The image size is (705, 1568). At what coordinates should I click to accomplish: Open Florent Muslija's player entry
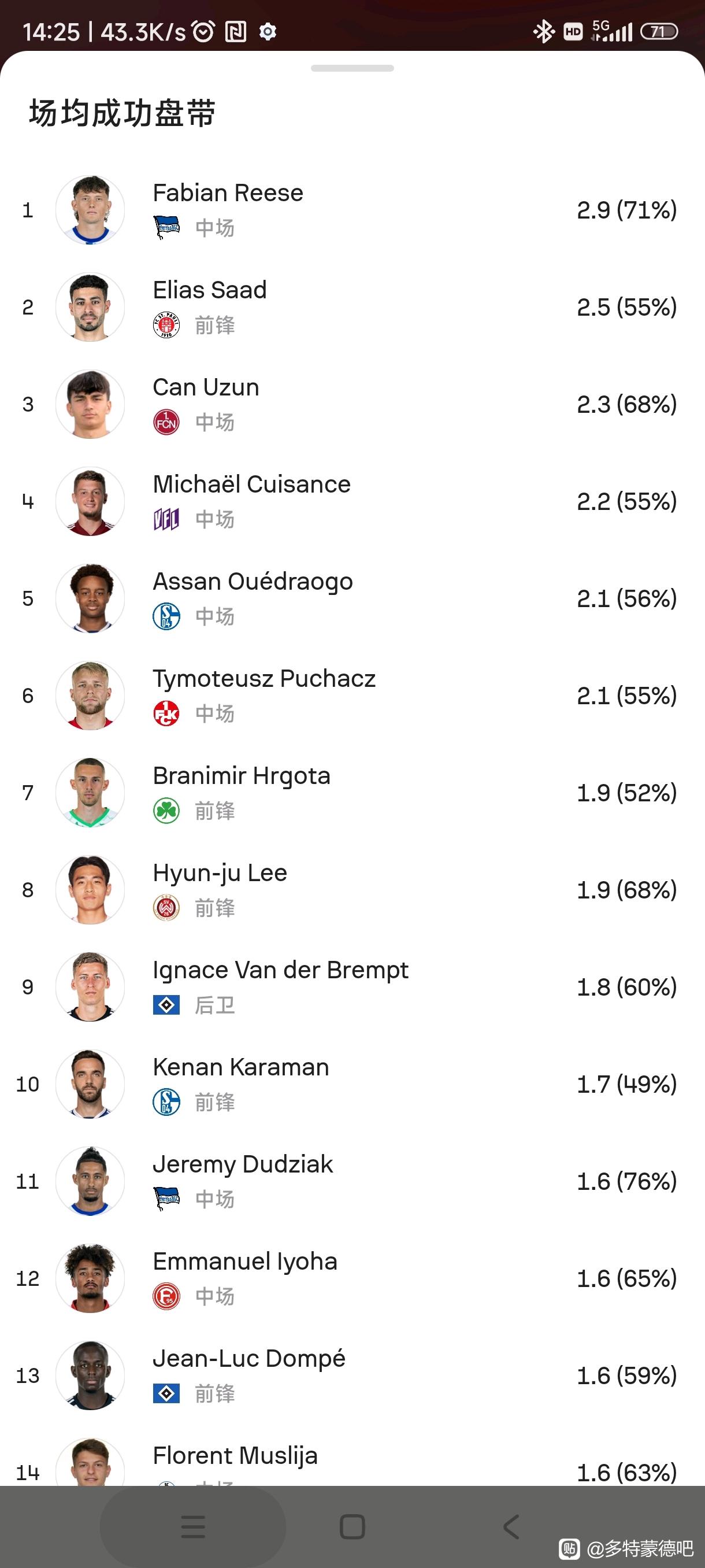(352, 1463)
